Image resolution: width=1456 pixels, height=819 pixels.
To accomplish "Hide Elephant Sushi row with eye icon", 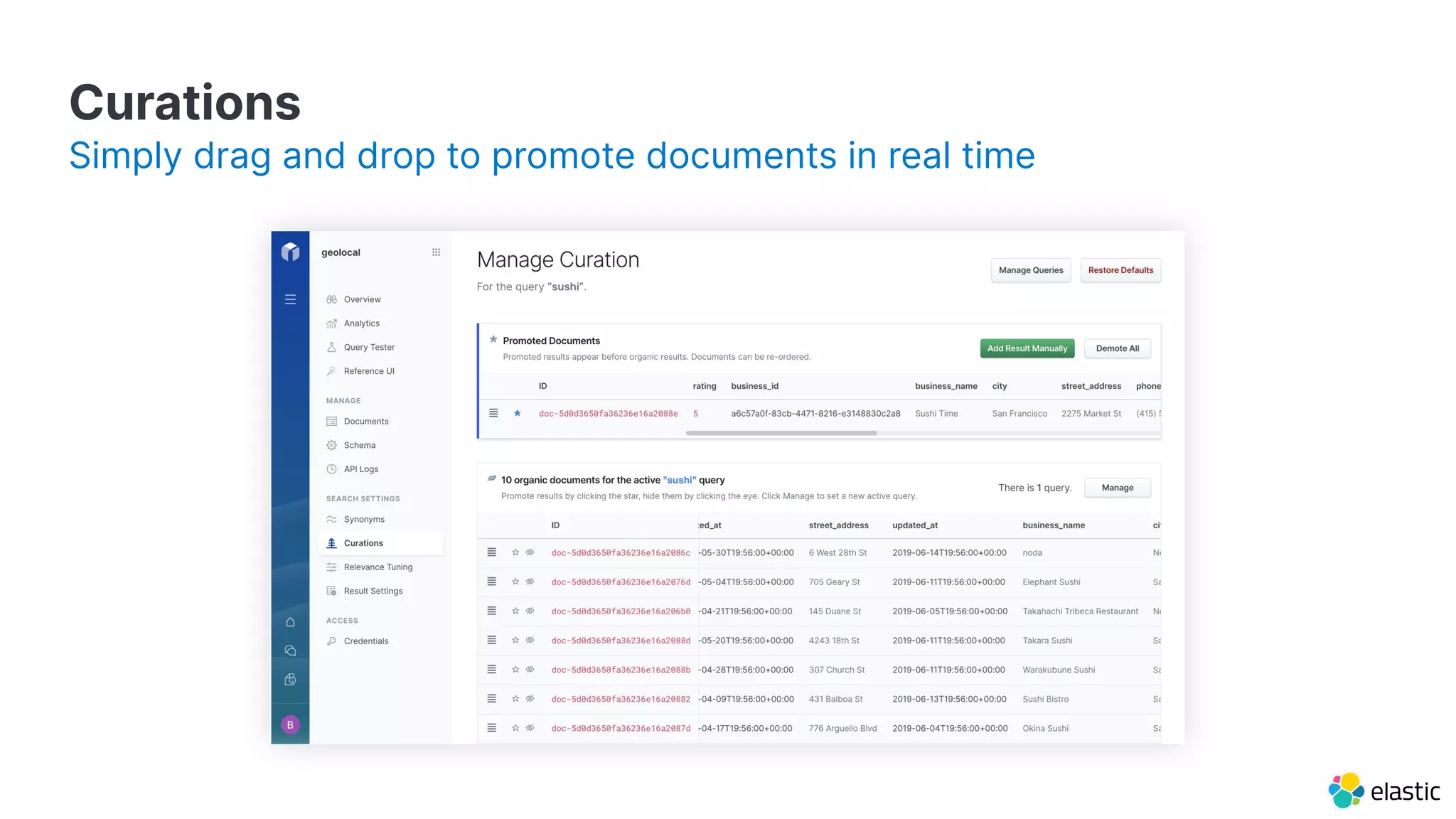I will click(530, 582).
